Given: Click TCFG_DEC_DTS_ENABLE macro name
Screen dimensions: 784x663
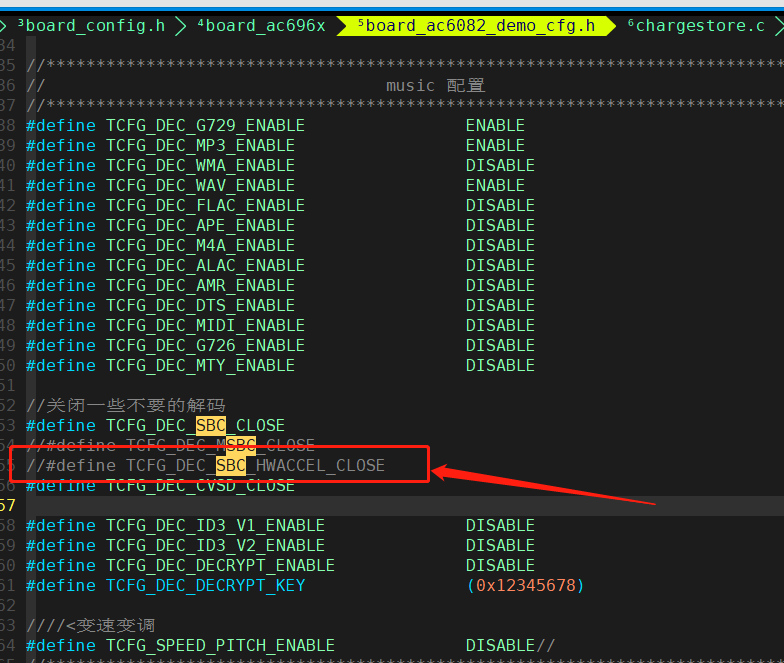Looking at the screenshot, I should 200,306.
